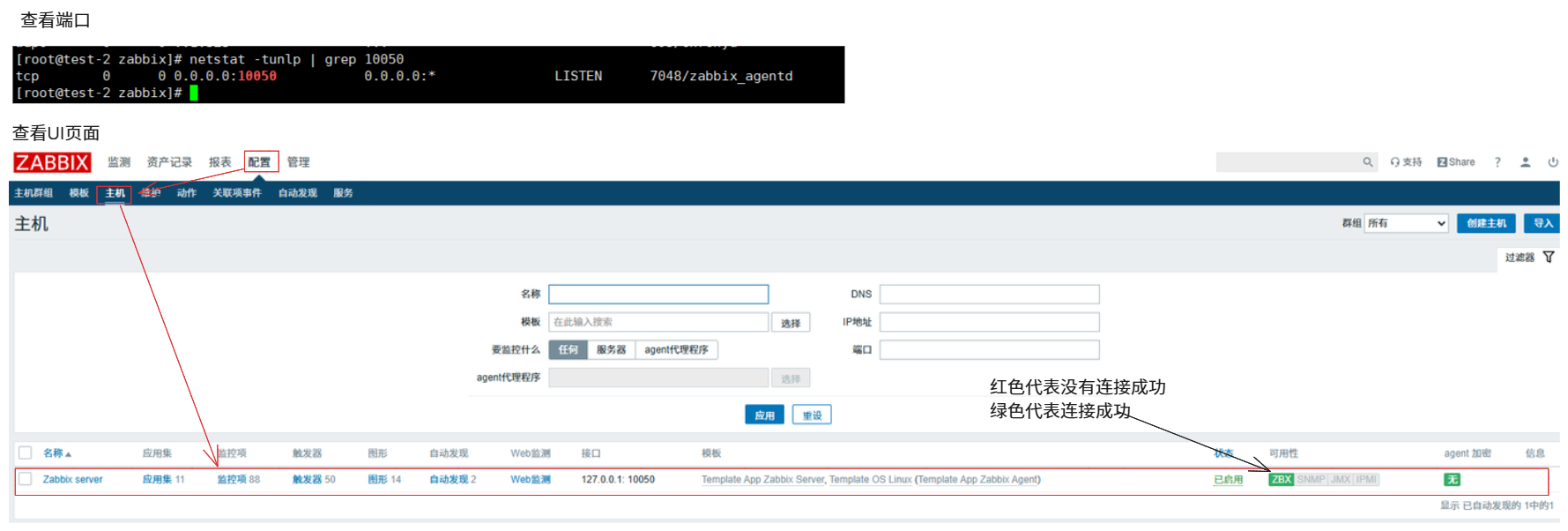This screenshot has height=531, width=1568.
Task: Open the 群组 所有 dropdown
Action: [x=1407, y=223]
